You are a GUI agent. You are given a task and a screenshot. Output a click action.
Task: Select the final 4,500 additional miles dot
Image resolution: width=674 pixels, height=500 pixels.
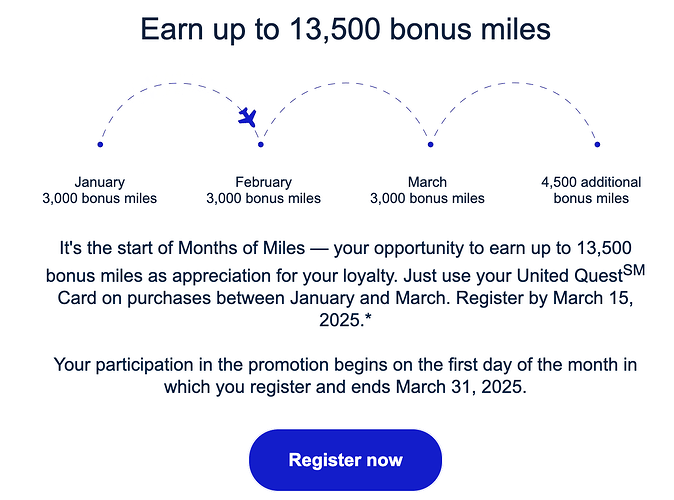click(x=597, y=144)
